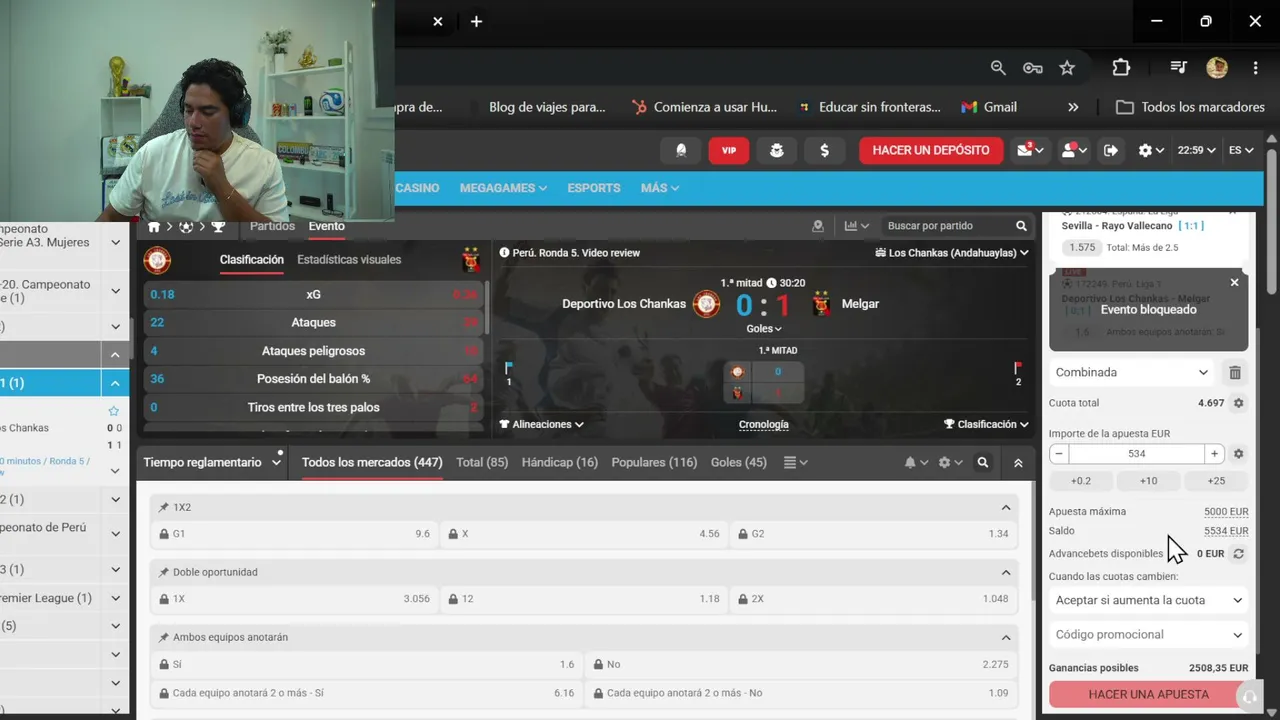The width and height of the screenshot is (1280, 720).
Task: Open the user account profile menu
Action: (1074, 150)
